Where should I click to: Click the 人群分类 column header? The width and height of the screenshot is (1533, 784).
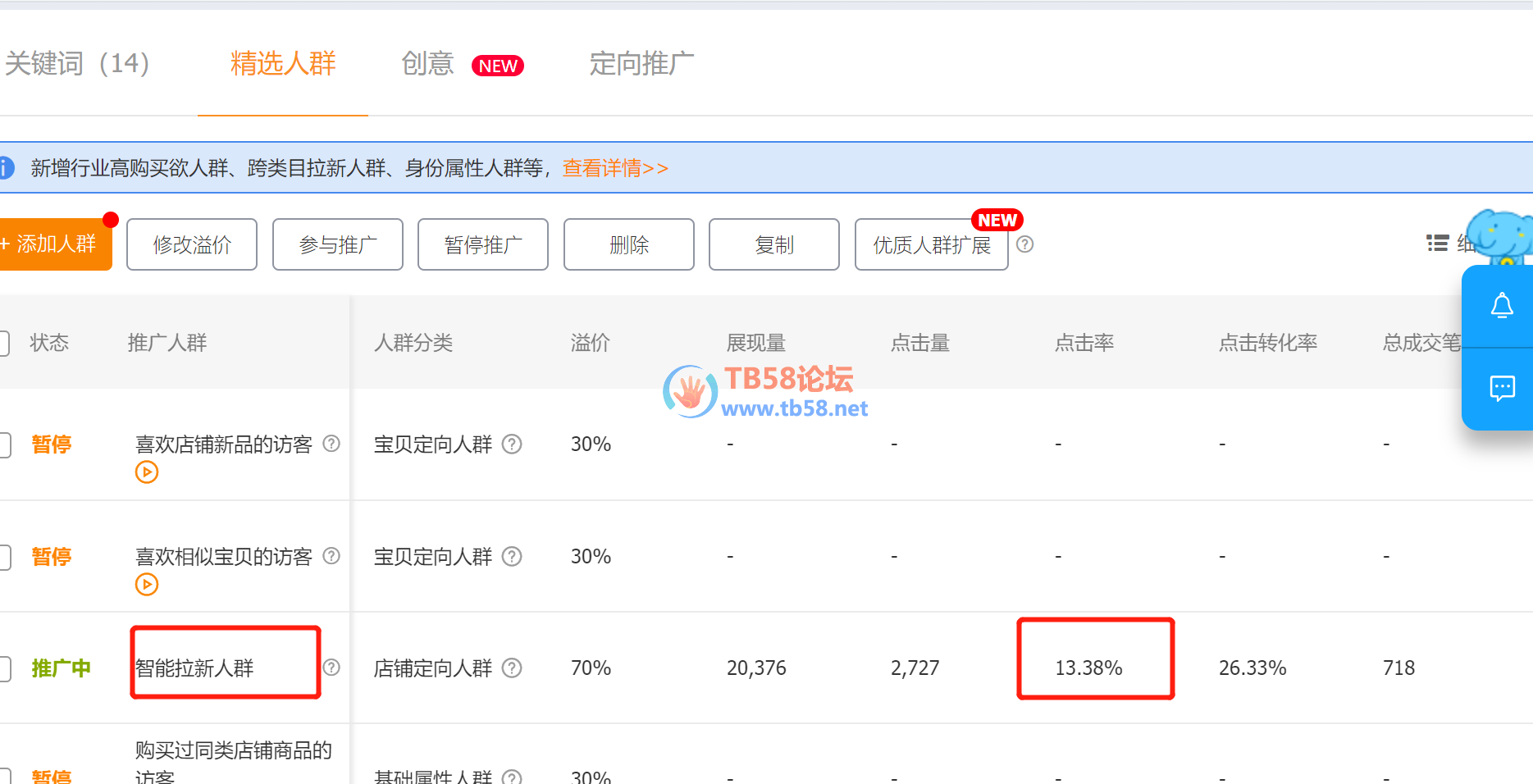click(x=413, y=343)
